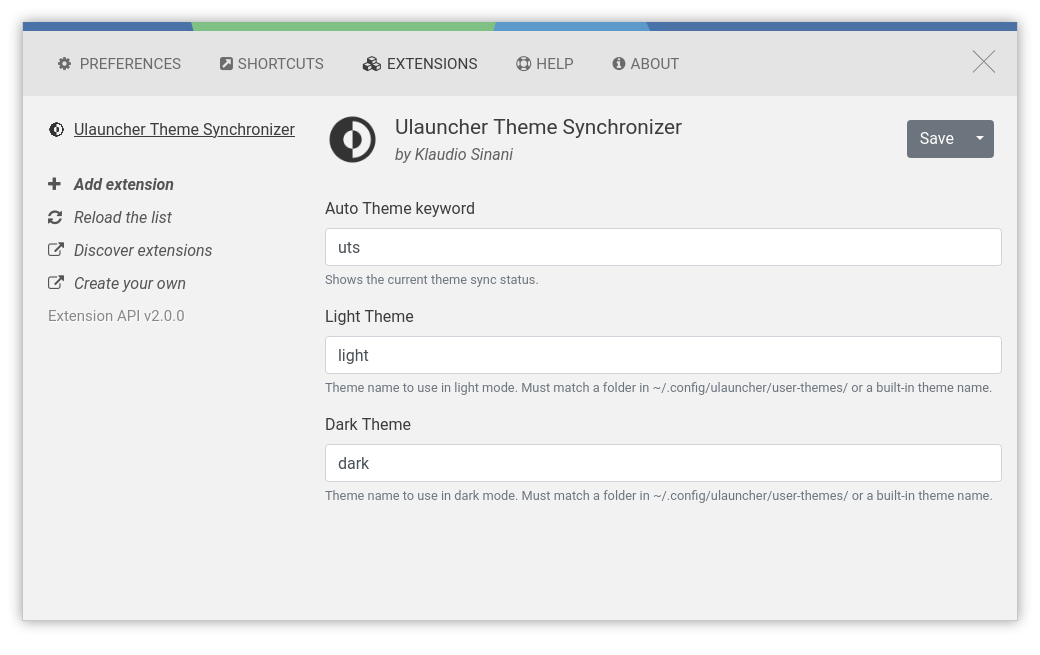Viewport: 1040px width, 655px height.
Task: Click Reload the list
Action: click(x=123, y=217)
